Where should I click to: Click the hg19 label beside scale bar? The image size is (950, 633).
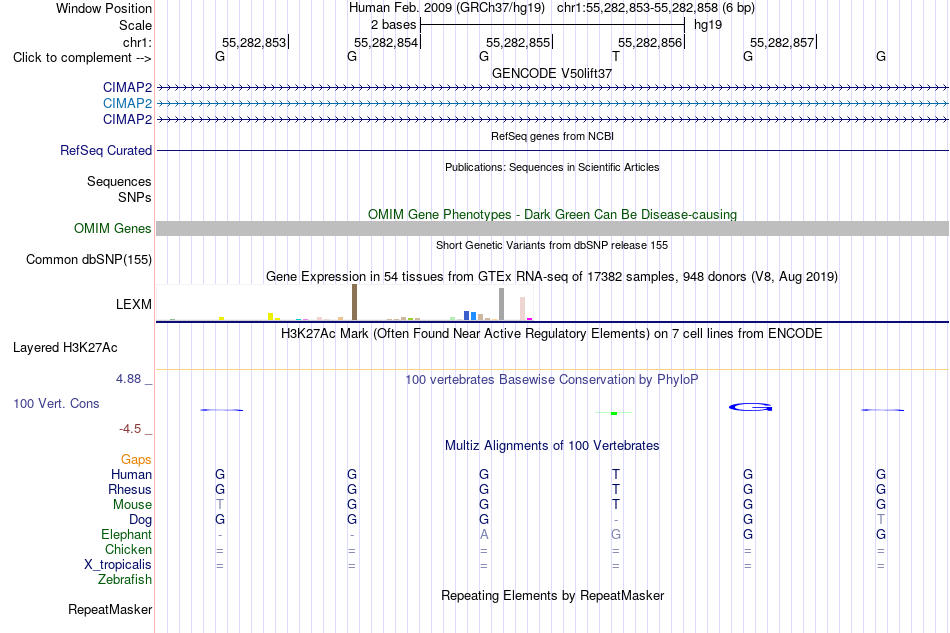click(x=708, y=25)
